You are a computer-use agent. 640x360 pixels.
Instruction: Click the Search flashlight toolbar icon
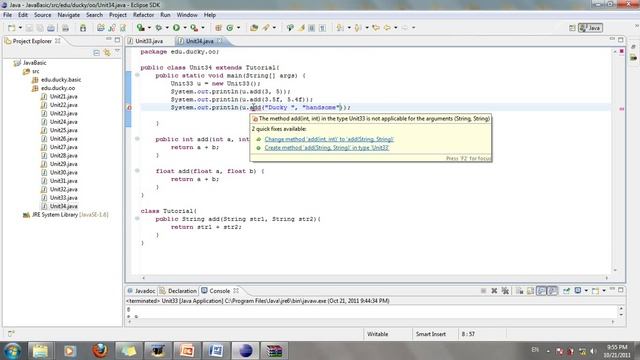click(266, 28)
